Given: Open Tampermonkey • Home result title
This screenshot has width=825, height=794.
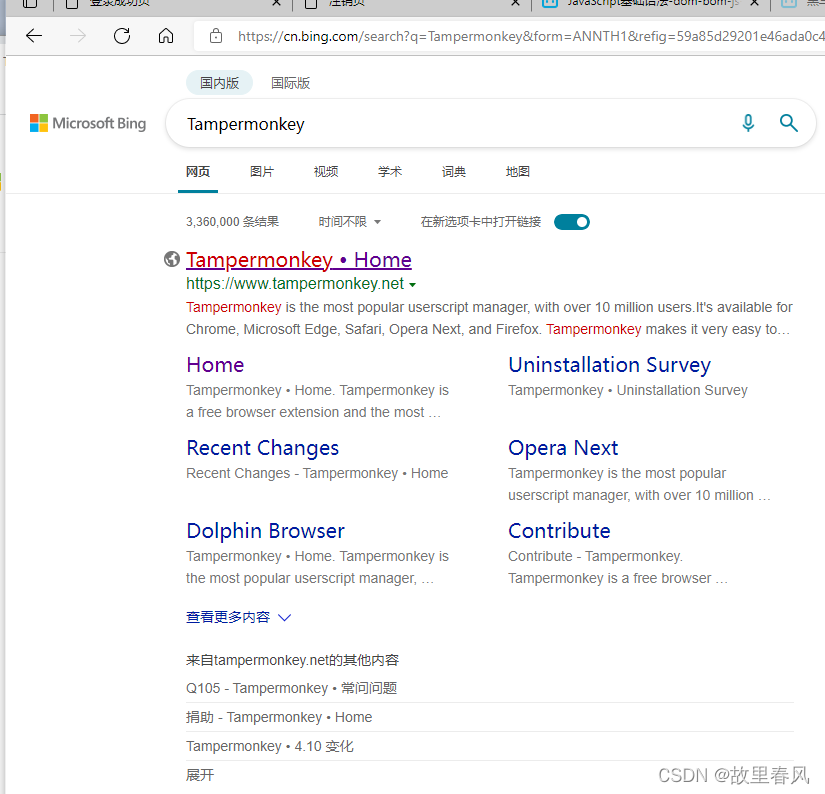Looking at the screenshot, I should click(x=299, y=260).
